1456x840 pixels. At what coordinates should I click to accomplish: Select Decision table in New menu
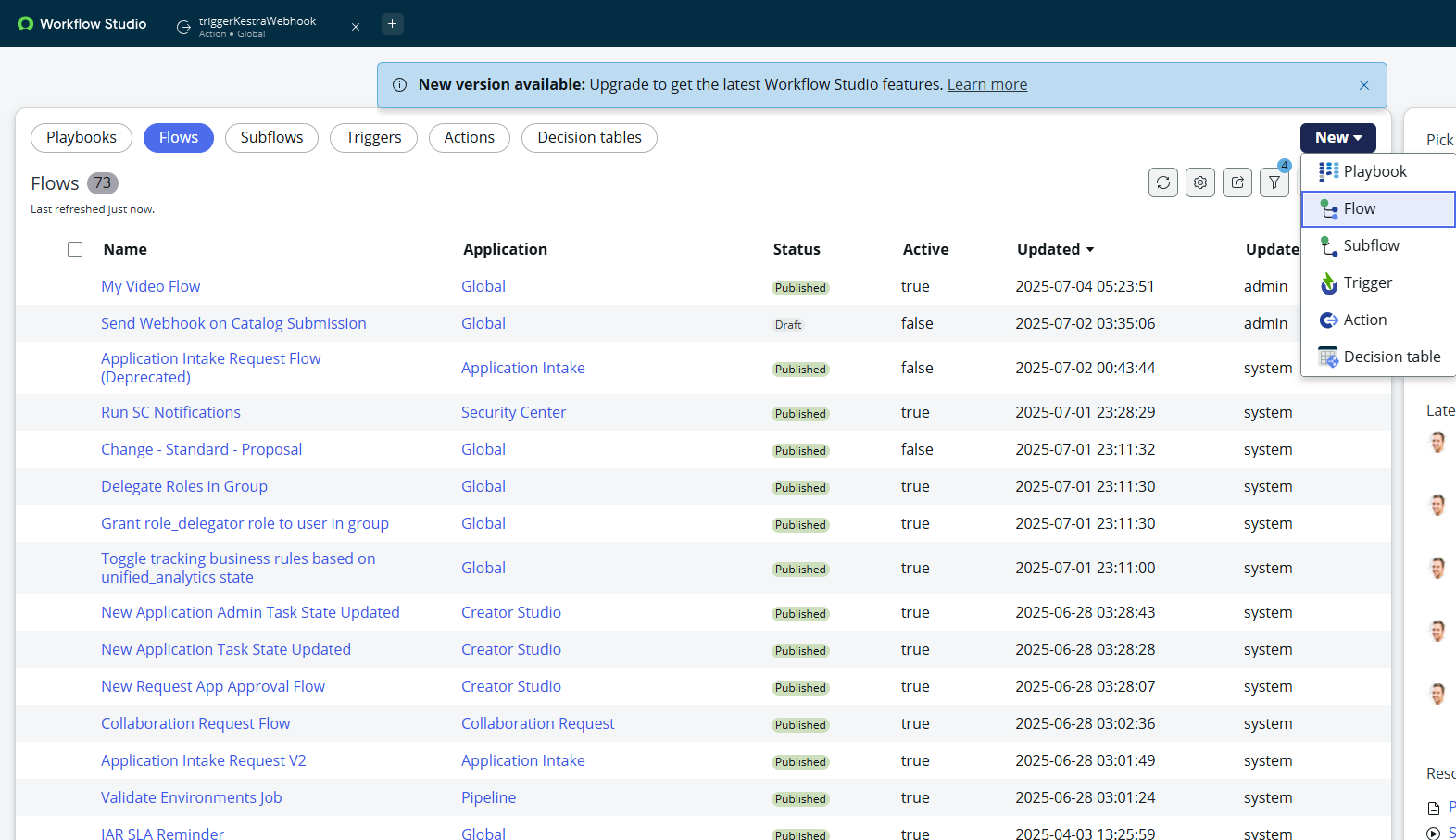pos(1391,357)
